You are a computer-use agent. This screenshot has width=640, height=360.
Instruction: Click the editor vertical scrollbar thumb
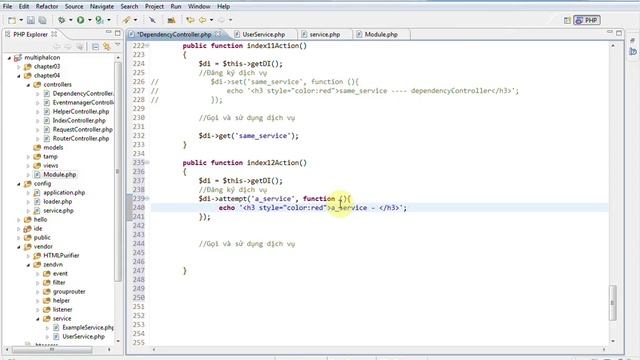tap(612, 302)
